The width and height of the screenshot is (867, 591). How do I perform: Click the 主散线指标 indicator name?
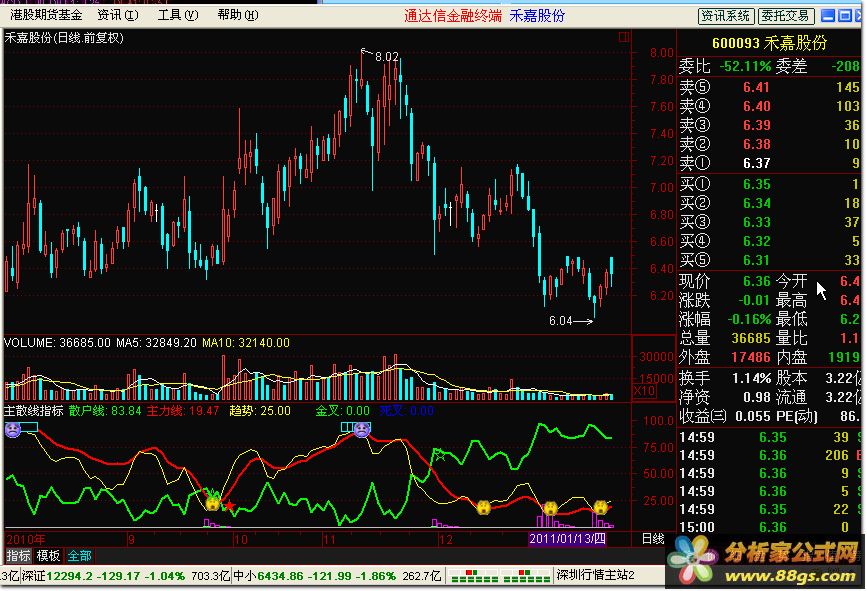coord(34,411)
